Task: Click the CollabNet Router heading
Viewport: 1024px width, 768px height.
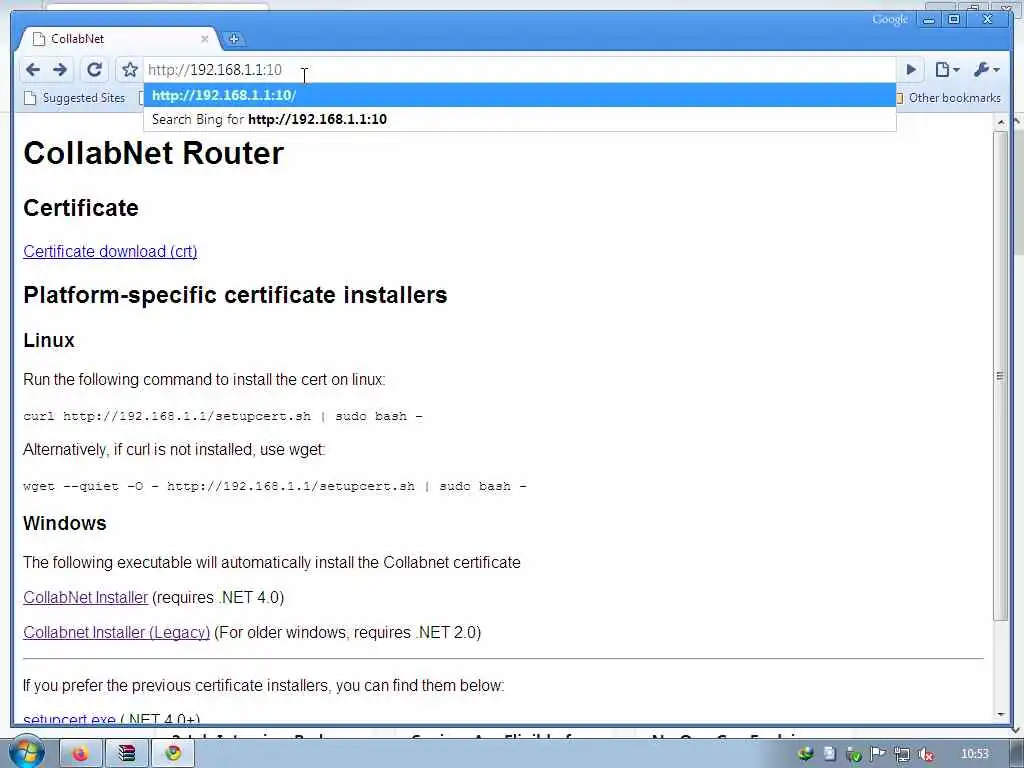Action: click(153, 153)
